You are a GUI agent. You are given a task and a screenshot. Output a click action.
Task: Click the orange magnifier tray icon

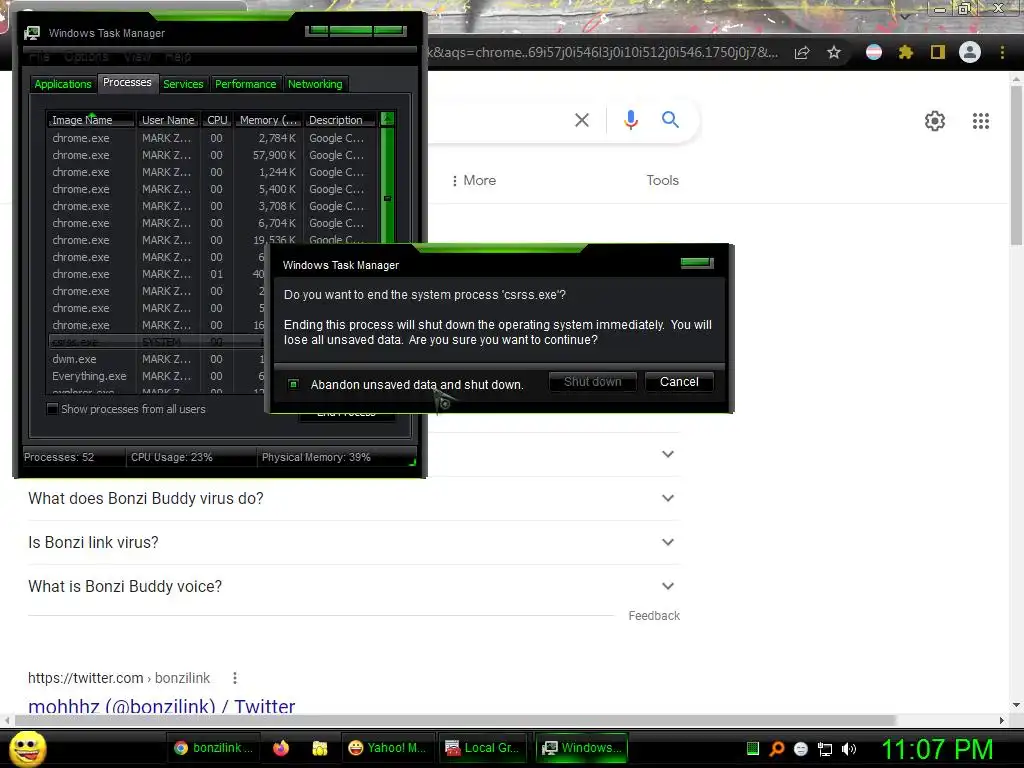click(776, 748)
